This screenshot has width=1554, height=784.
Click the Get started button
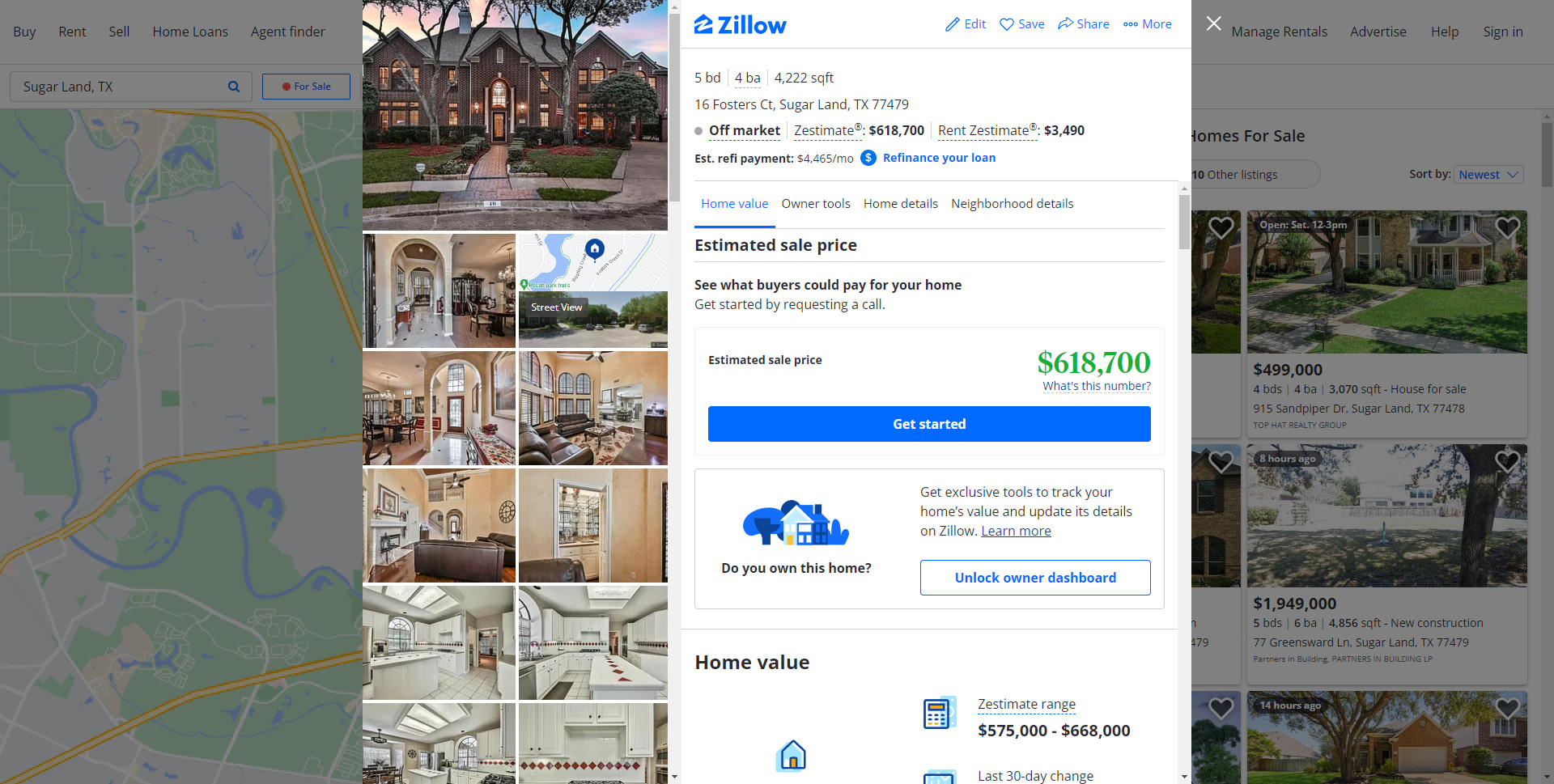[929, 424]
